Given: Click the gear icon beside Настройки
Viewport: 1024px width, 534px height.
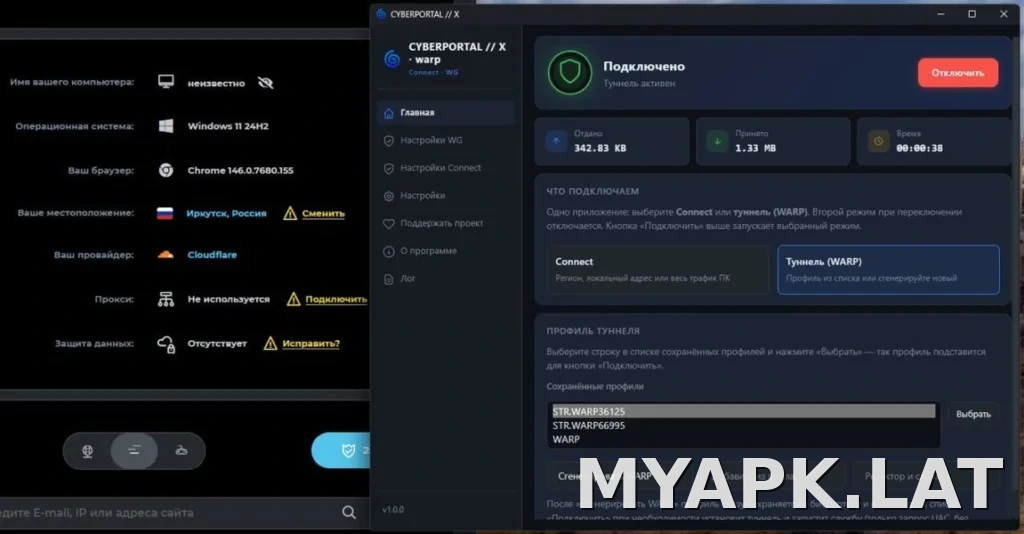Looking at the screenshot, I should (389, 196).
